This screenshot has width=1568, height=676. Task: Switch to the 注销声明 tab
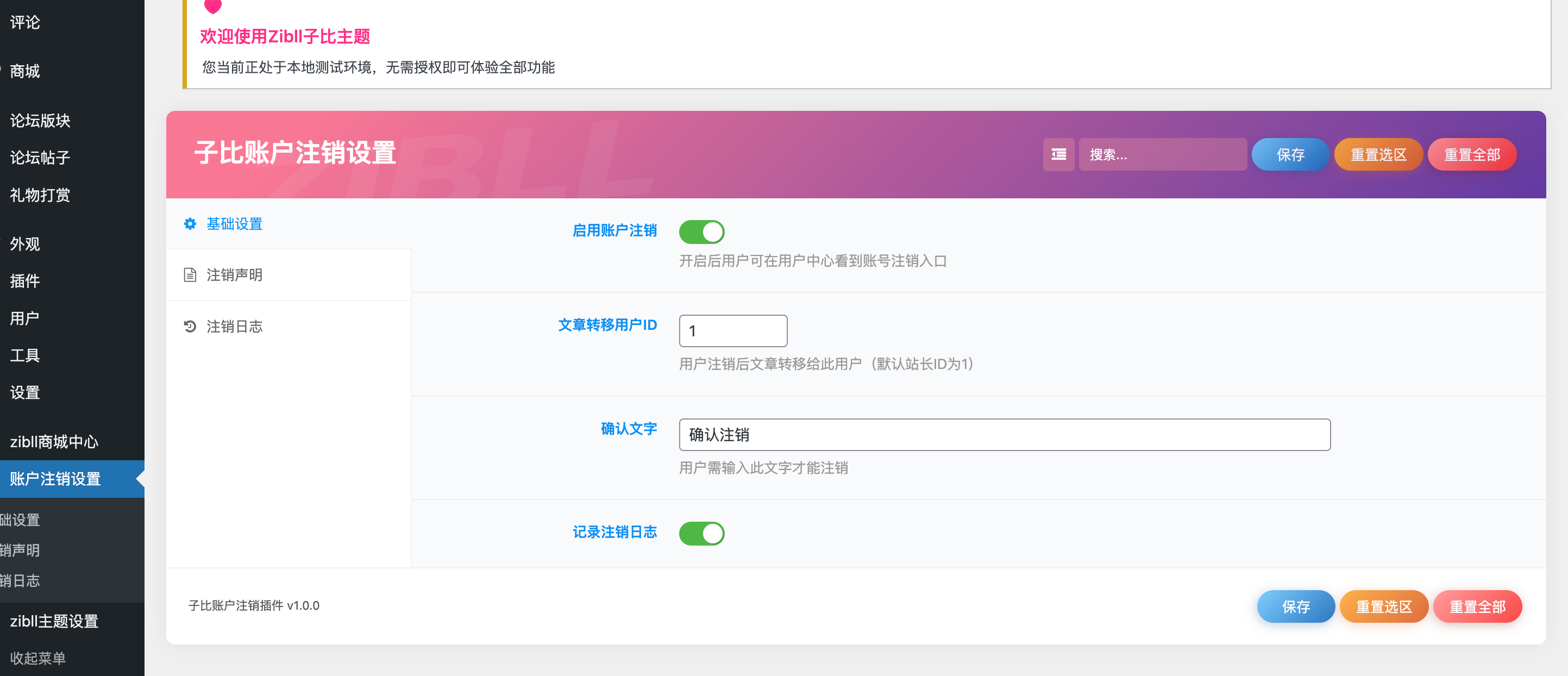234,274
